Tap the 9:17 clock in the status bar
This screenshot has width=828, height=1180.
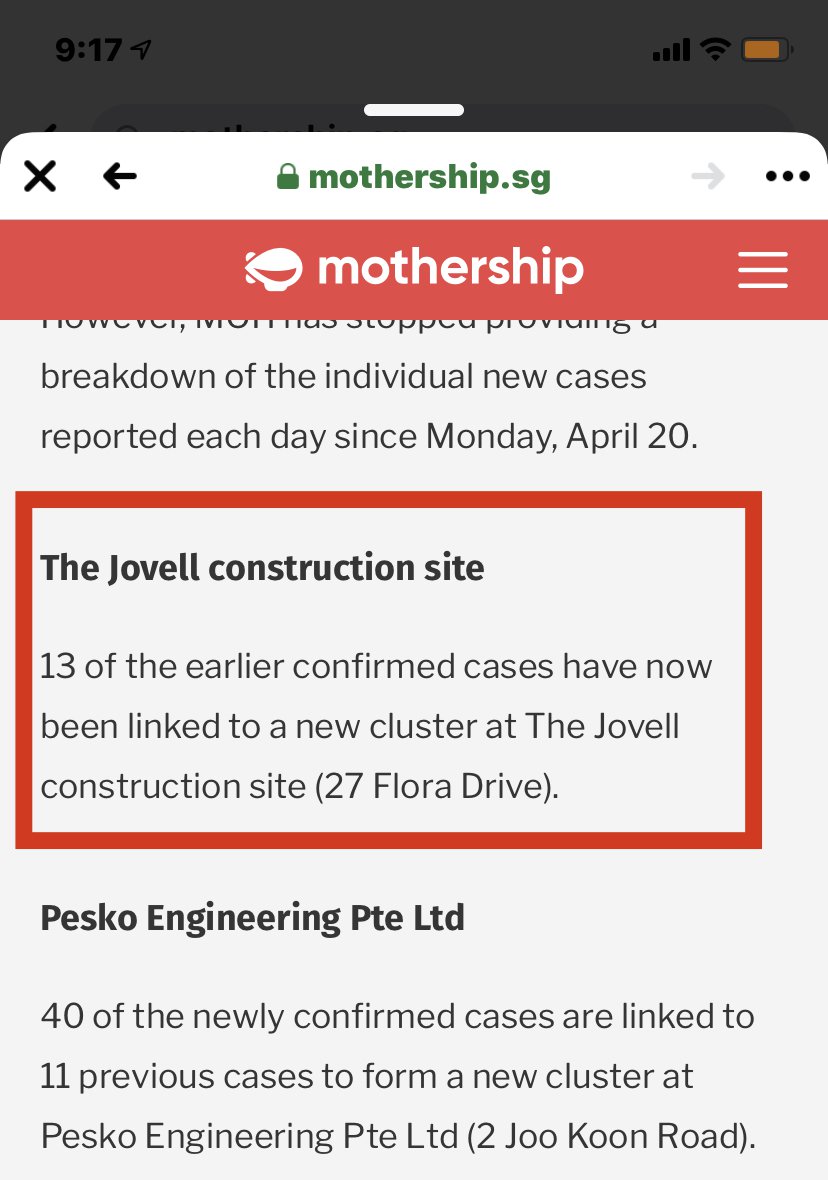click(x=88, y=50)
